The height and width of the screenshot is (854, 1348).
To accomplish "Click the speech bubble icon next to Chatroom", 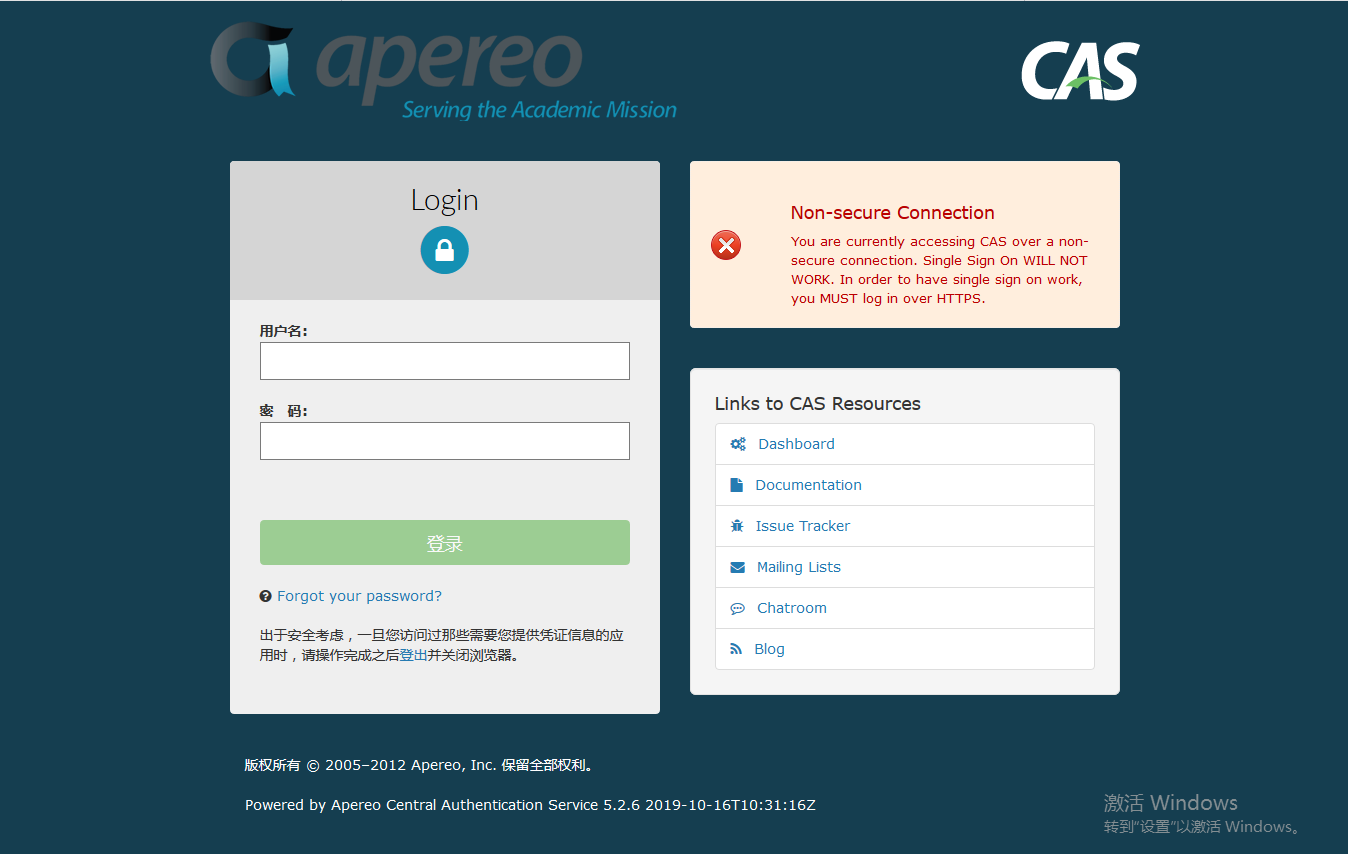I will pyautogui.click(x=738, y=607).
